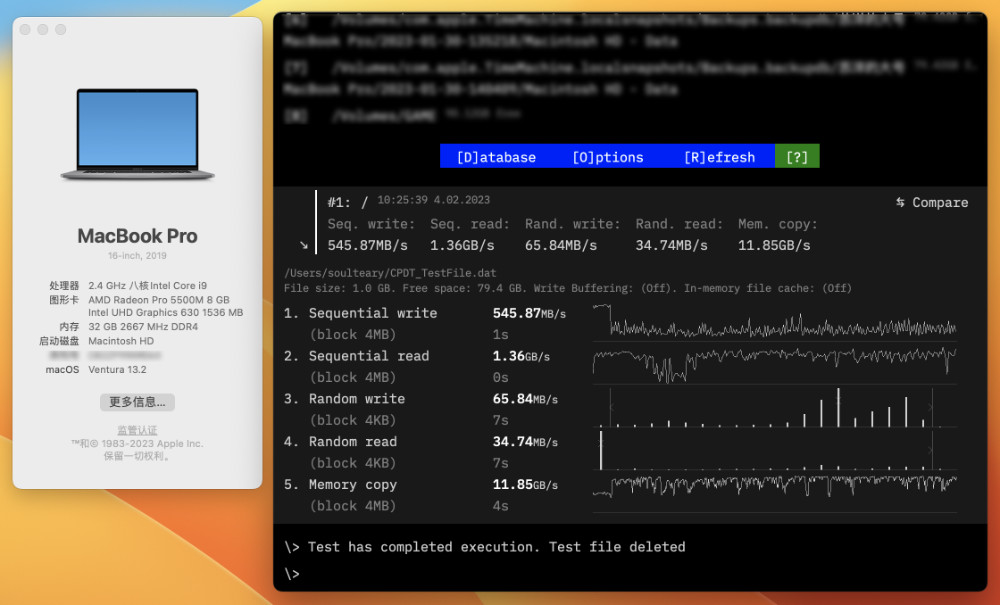Image resolution: width=1000 pixels, height=605 pixels.
Task: Click memory value '32 GB 2667 MHz DDR4'
Action: tap(143, 326)
